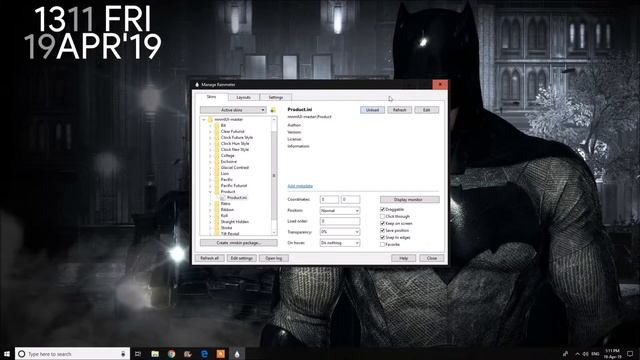Image resolution: width=640 pixels, height=360 pixels.
Task: Click the Rainmeter droplet icon in the taskbar
Action: (x=237, y=354)
